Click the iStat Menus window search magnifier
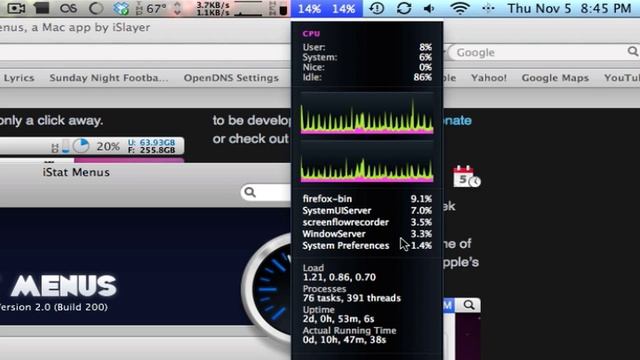Image resolution: width=640 pixels, height=360 pixels. tap(250, 192)
